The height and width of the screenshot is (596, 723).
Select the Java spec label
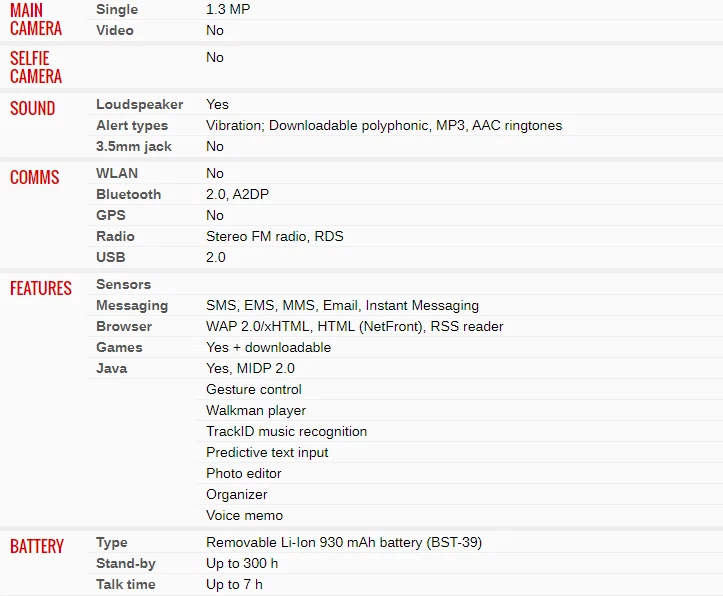(x=111, y=368)
